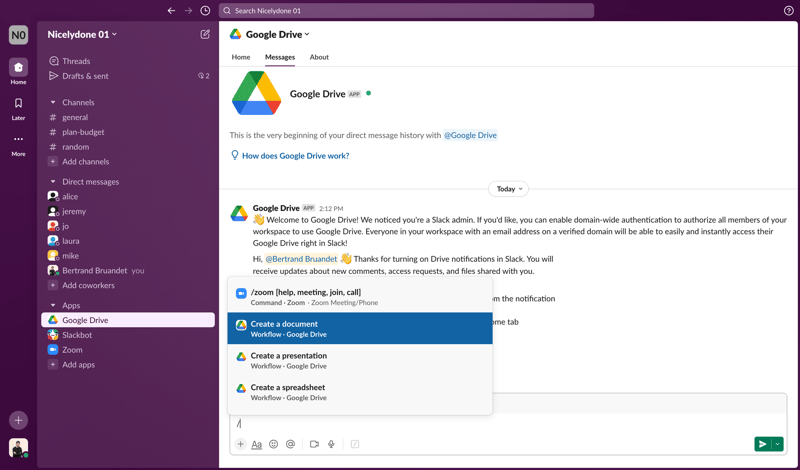800x470 pixels.
Task: Open user profile avatar at bottom left
Action: 18,448
